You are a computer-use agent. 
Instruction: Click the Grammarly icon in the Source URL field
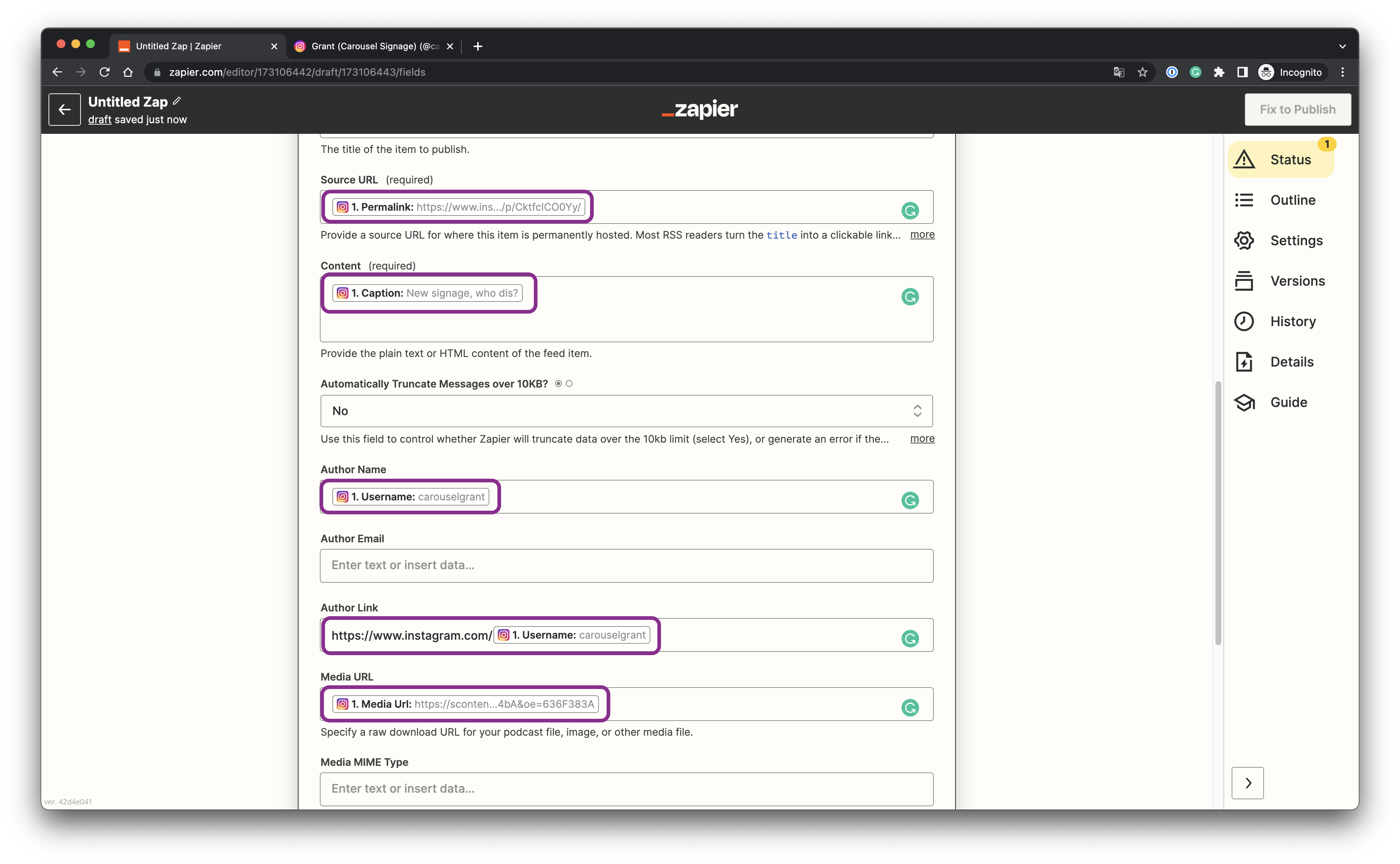tap(910, 210)
